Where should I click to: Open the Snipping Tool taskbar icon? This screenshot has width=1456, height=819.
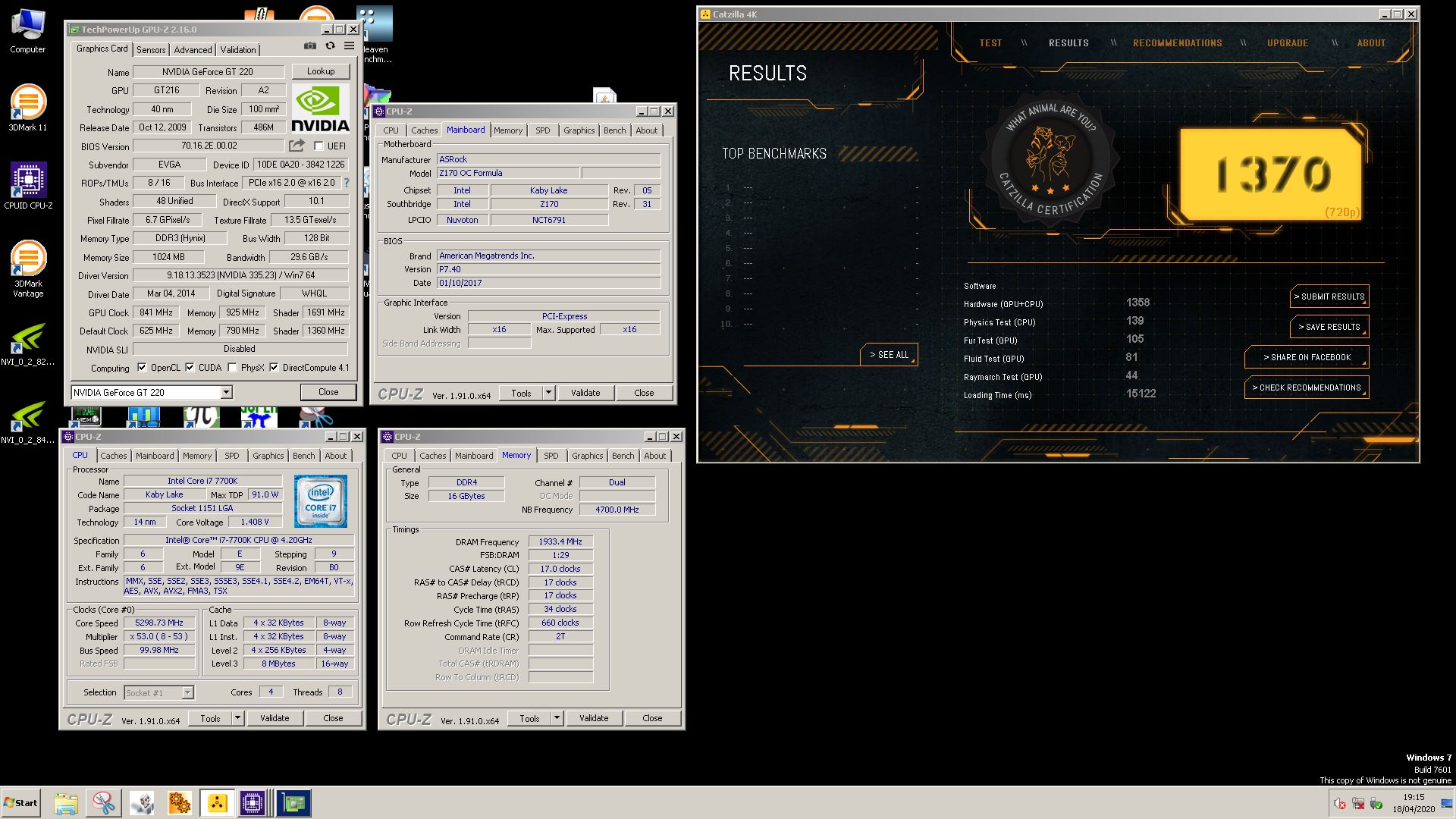(104, 803)
